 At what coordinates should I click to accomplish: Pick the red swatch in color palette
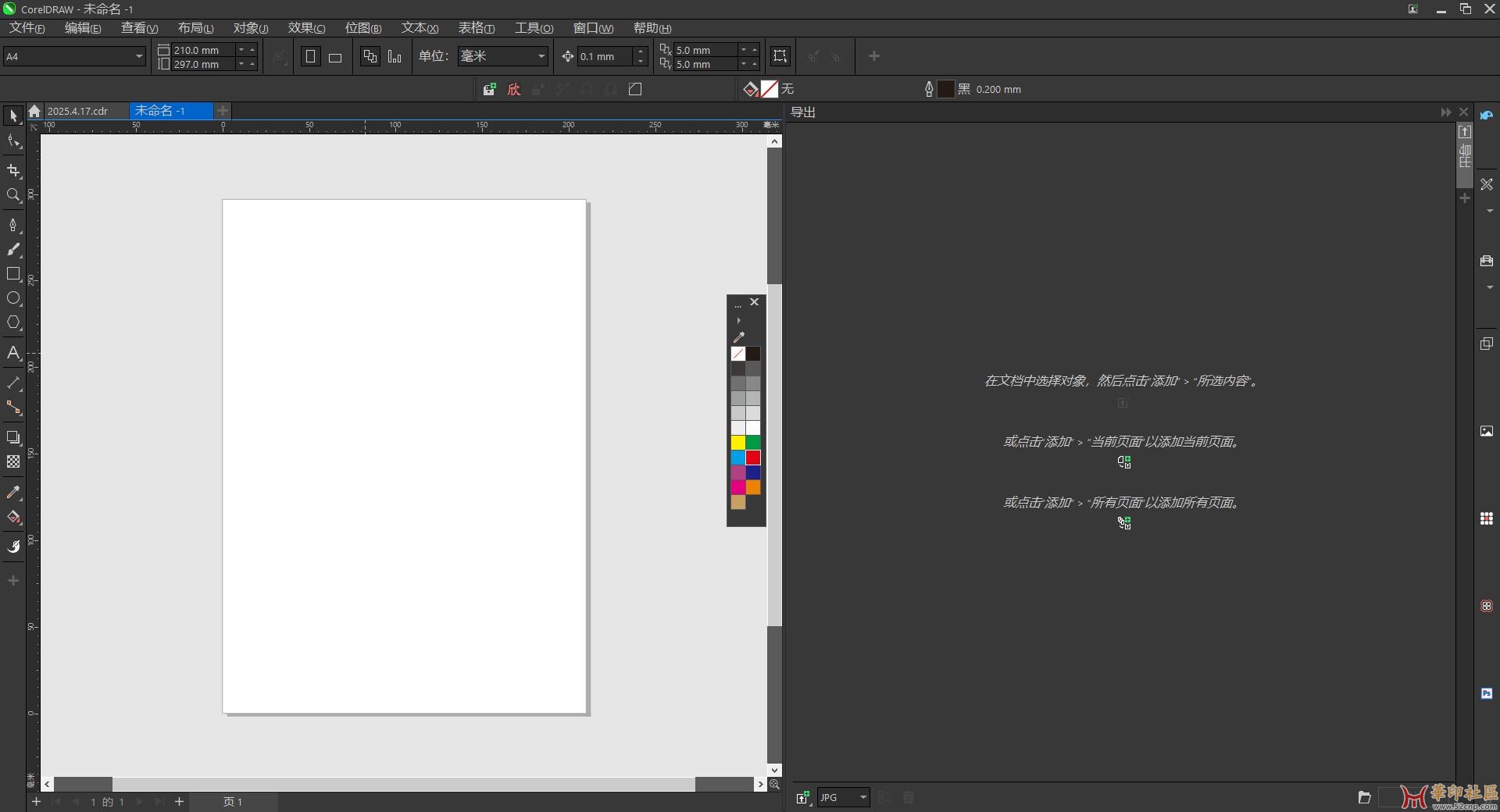tap(753, 458)
